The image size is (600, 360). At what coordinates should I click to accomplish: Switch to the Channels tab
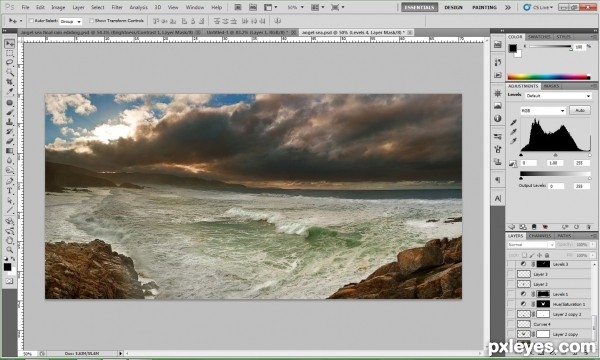540,236
